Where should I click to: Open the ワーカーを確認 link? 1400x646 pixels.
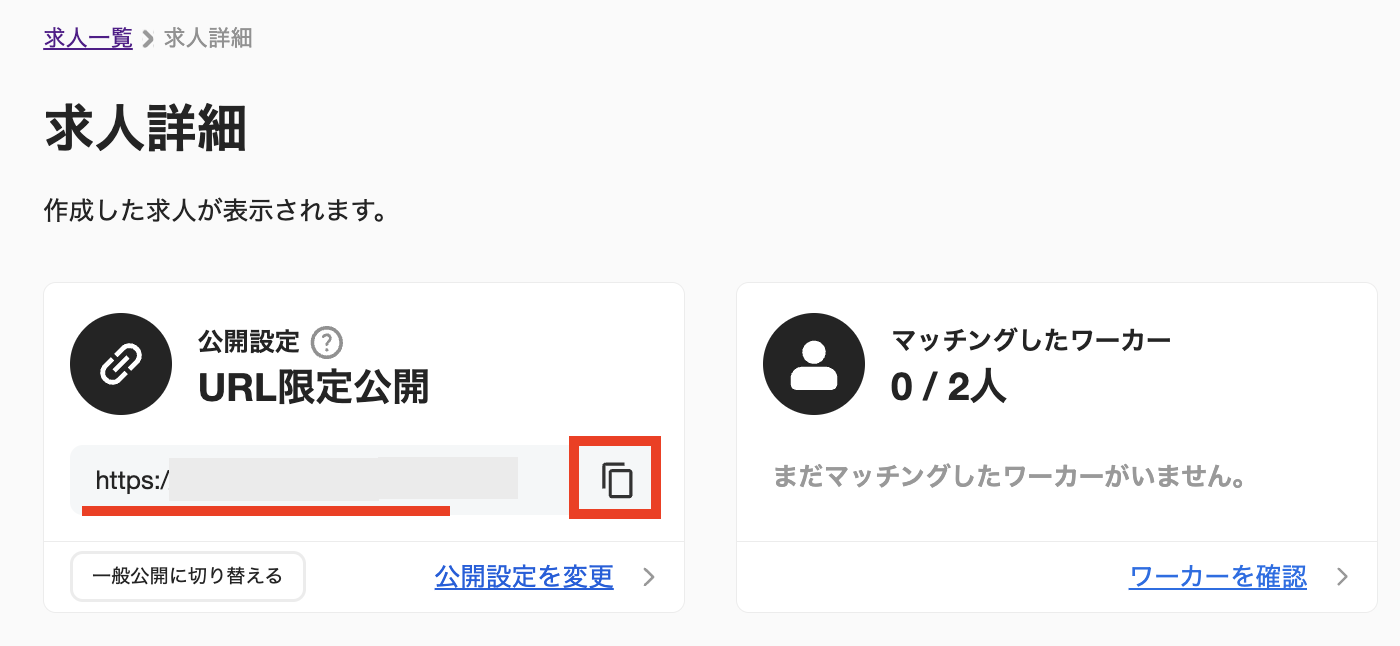coord(1218,577)
